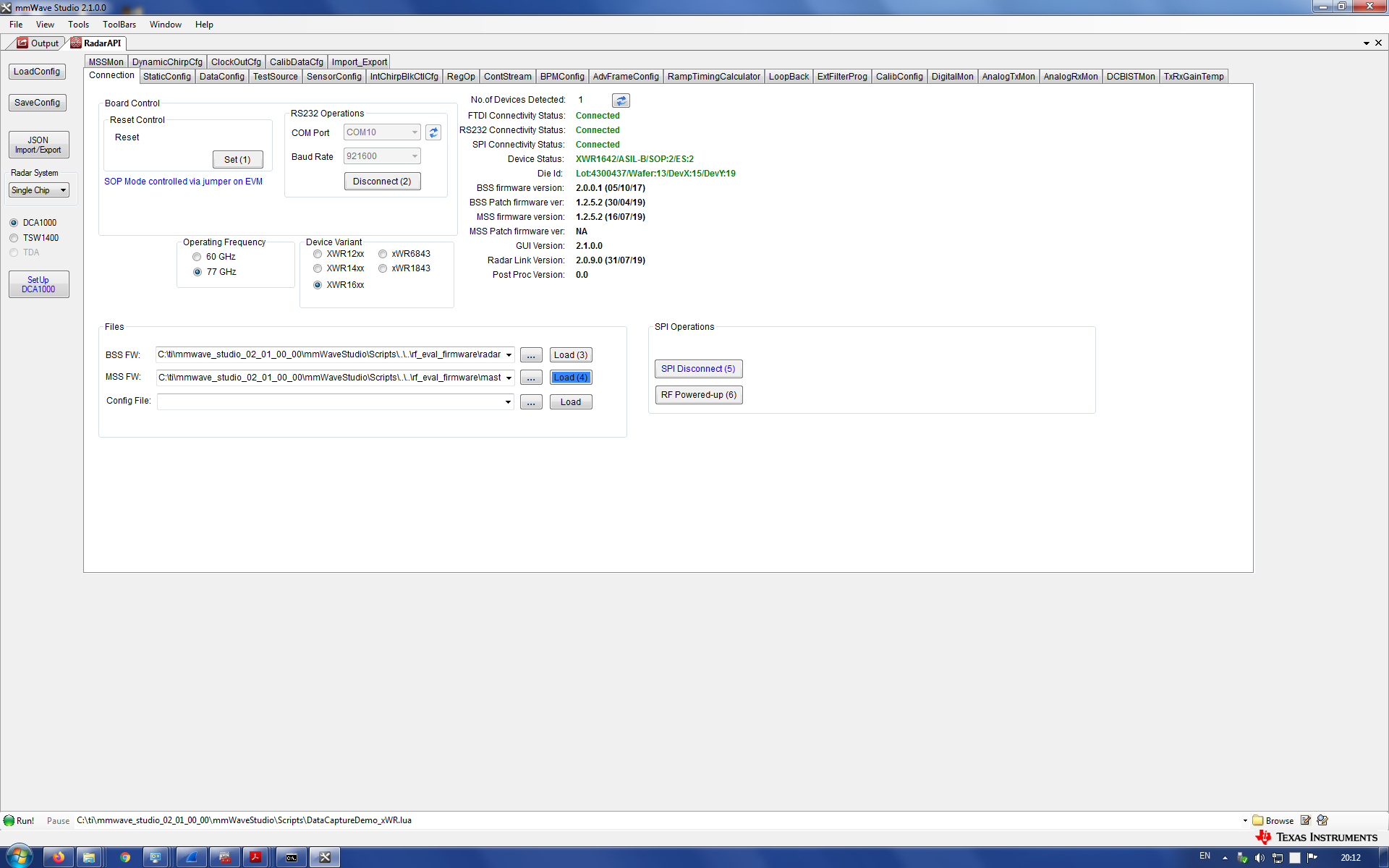
Task: Open Windows Explorer from the taskbar
Action: tap(89, 856)
